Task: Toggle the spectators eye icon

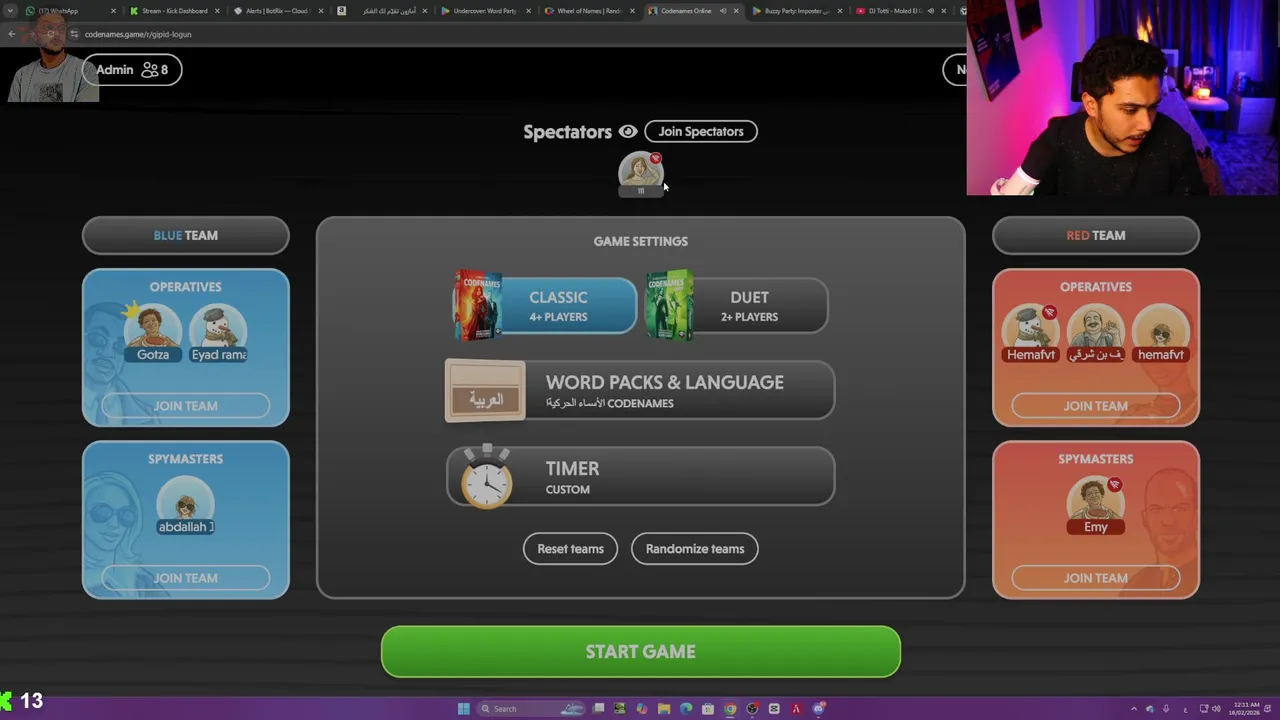Action: (x=628, y=132)
